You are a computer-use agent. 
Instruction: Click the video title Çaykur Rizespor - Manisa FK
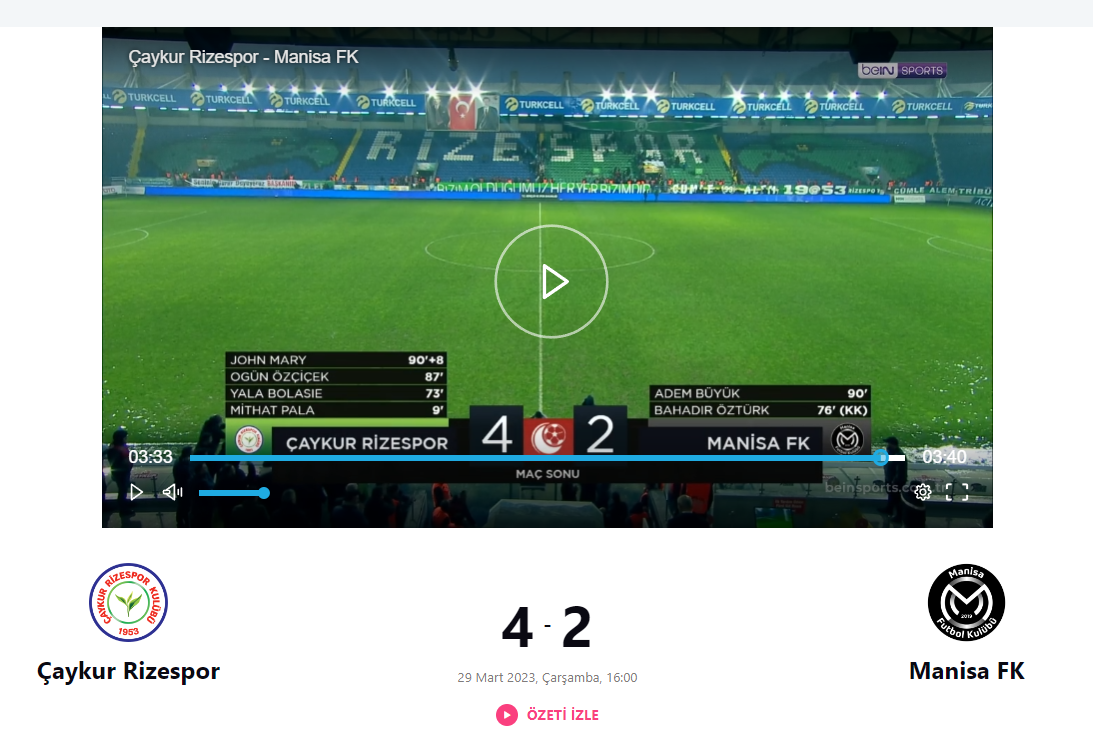243,57
